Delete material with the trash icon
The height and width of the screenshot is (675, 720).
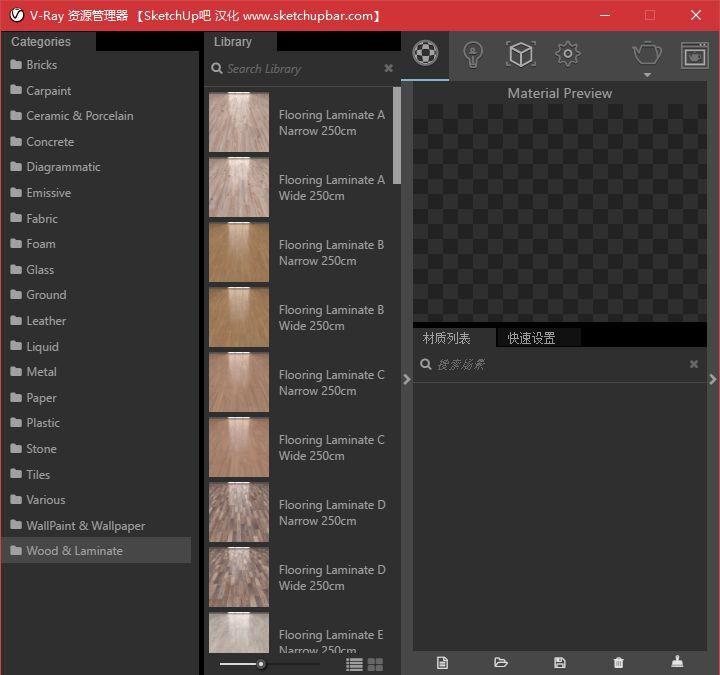(619, 663)
